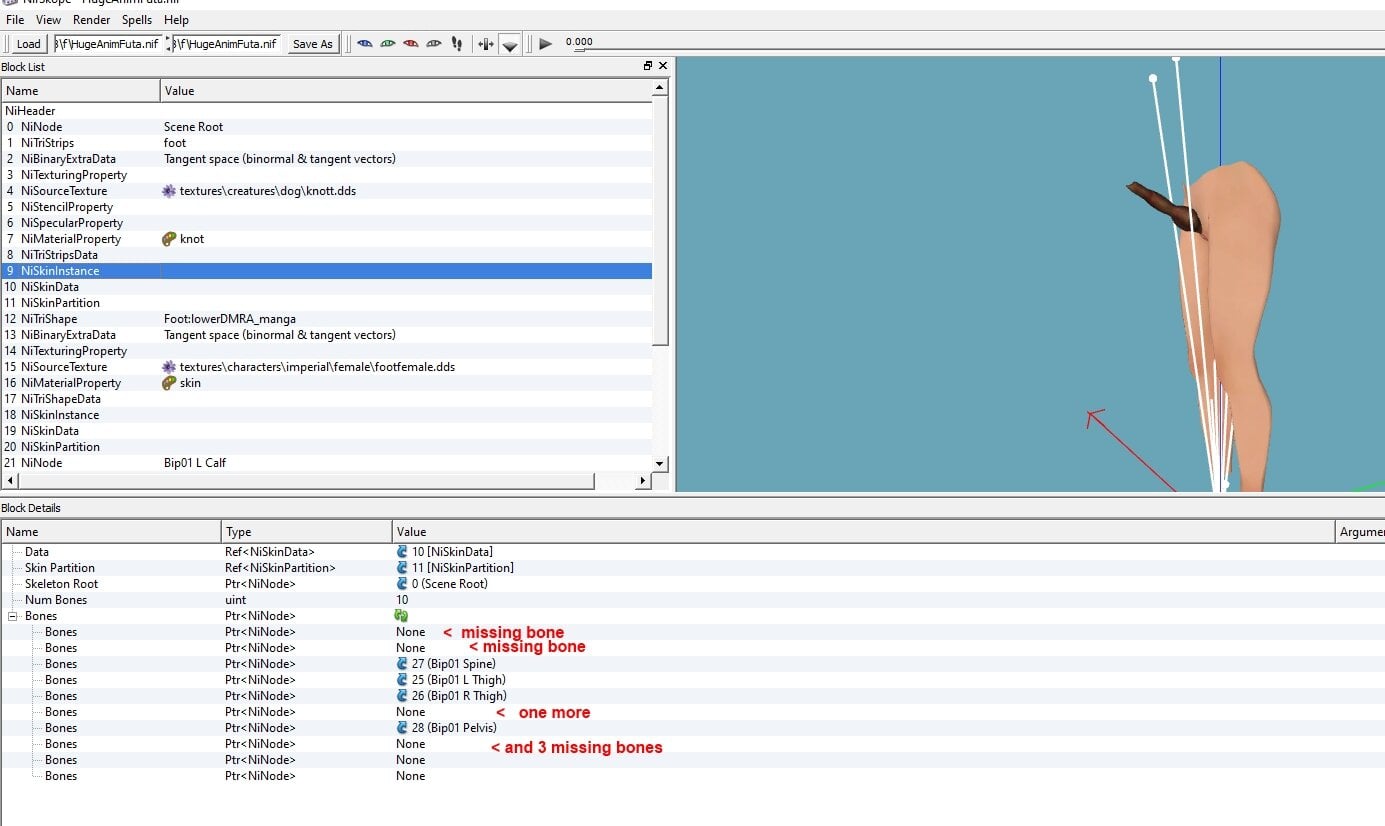
Task: Close the Block List panel
Action: (663, 66)
